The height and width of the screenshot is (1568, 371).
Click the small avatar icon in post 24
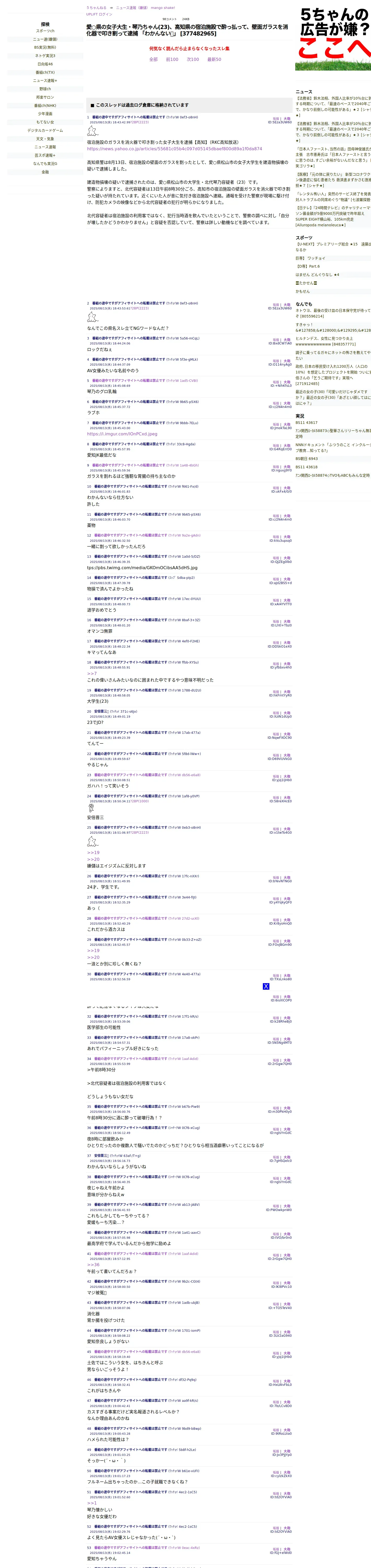coord(91,808)
